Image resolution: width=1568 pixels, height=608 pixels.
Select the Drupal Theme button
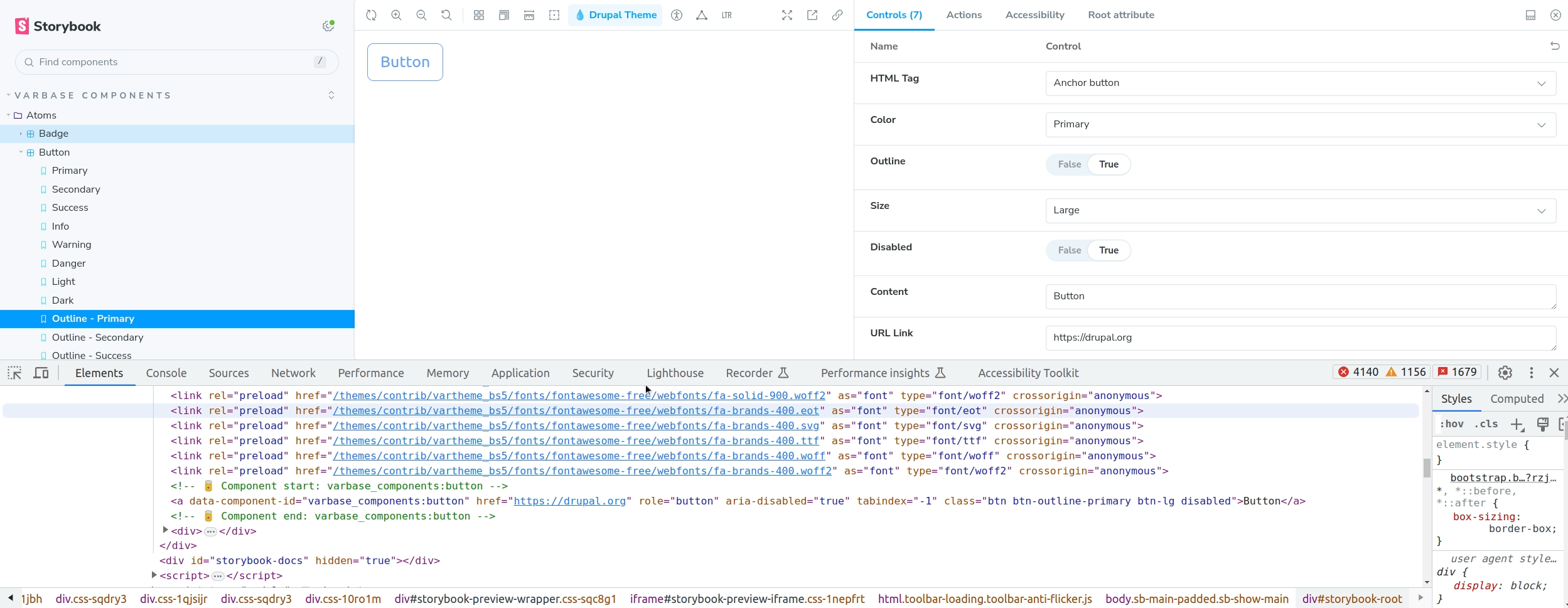[x=615, y=15]
